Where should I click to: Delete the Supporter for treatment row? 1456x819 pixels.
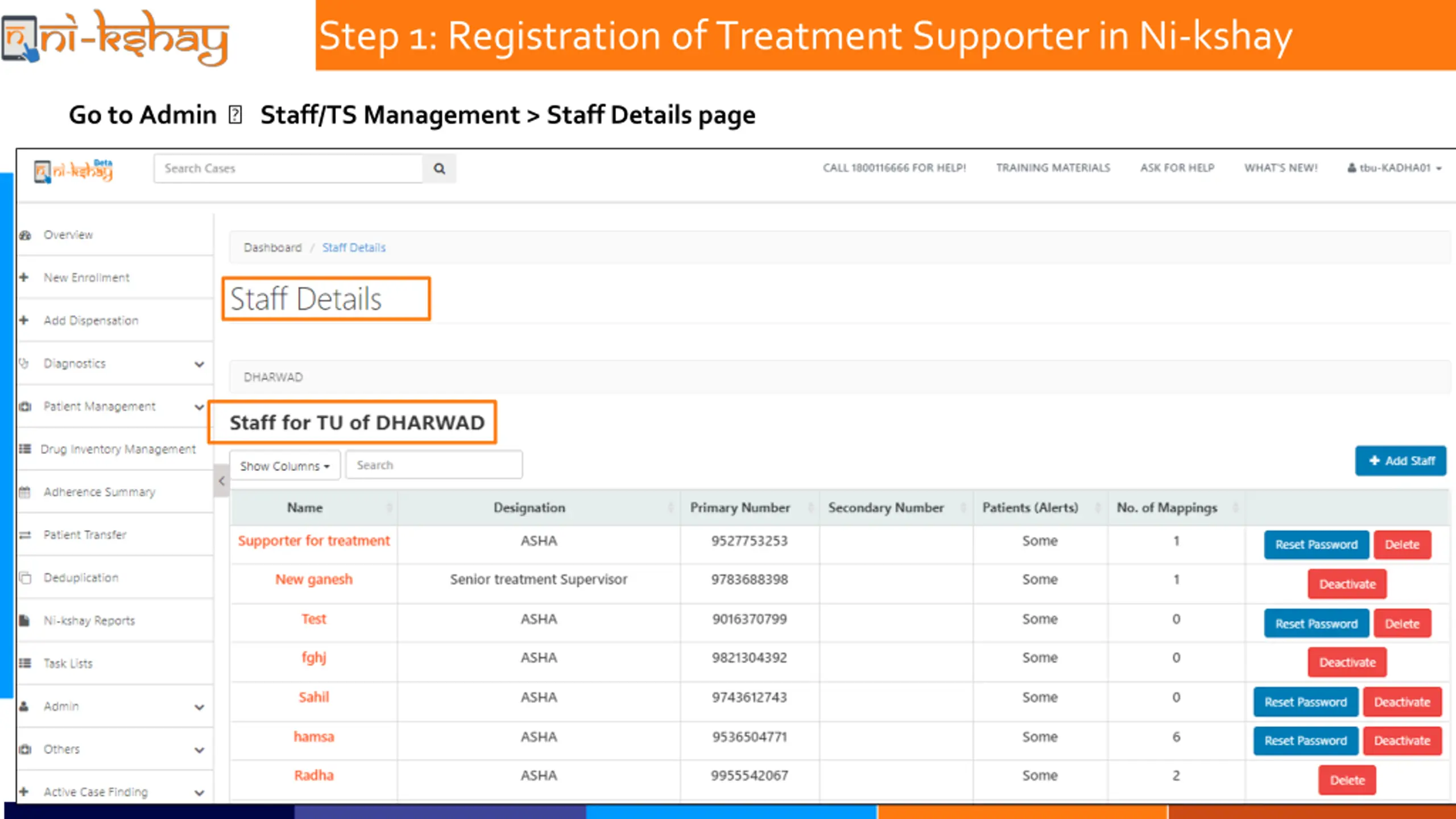click(x=1402, y=544)
